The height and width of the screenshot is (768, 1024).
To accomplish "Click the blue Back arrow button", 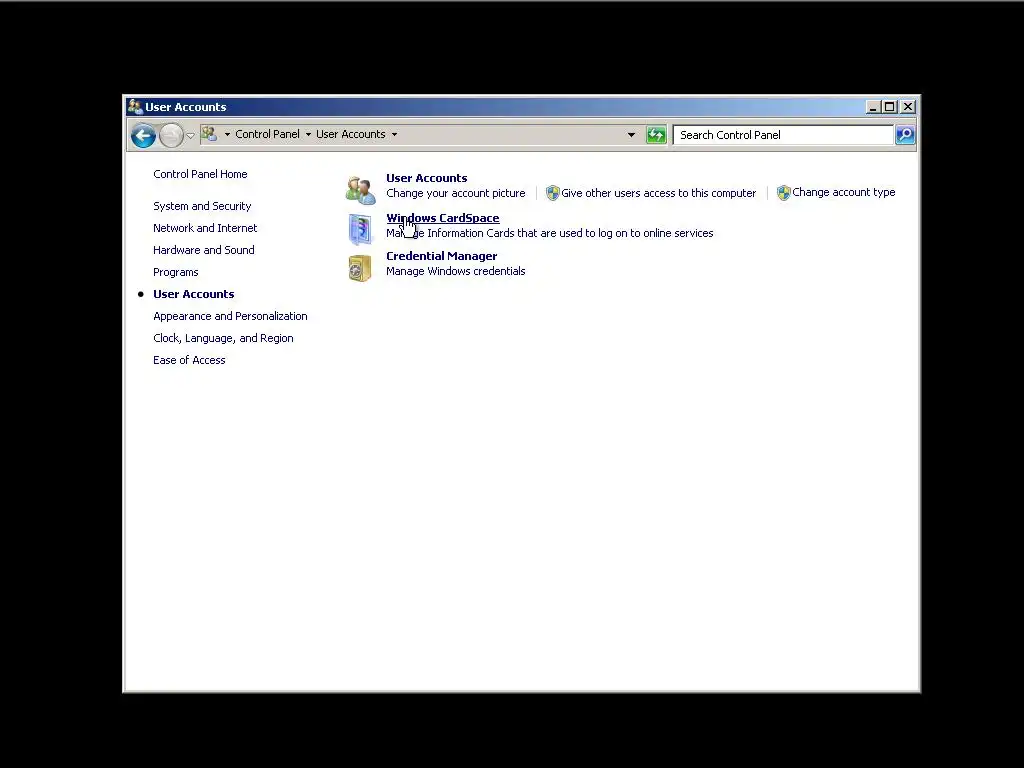I will coord(143,135).
